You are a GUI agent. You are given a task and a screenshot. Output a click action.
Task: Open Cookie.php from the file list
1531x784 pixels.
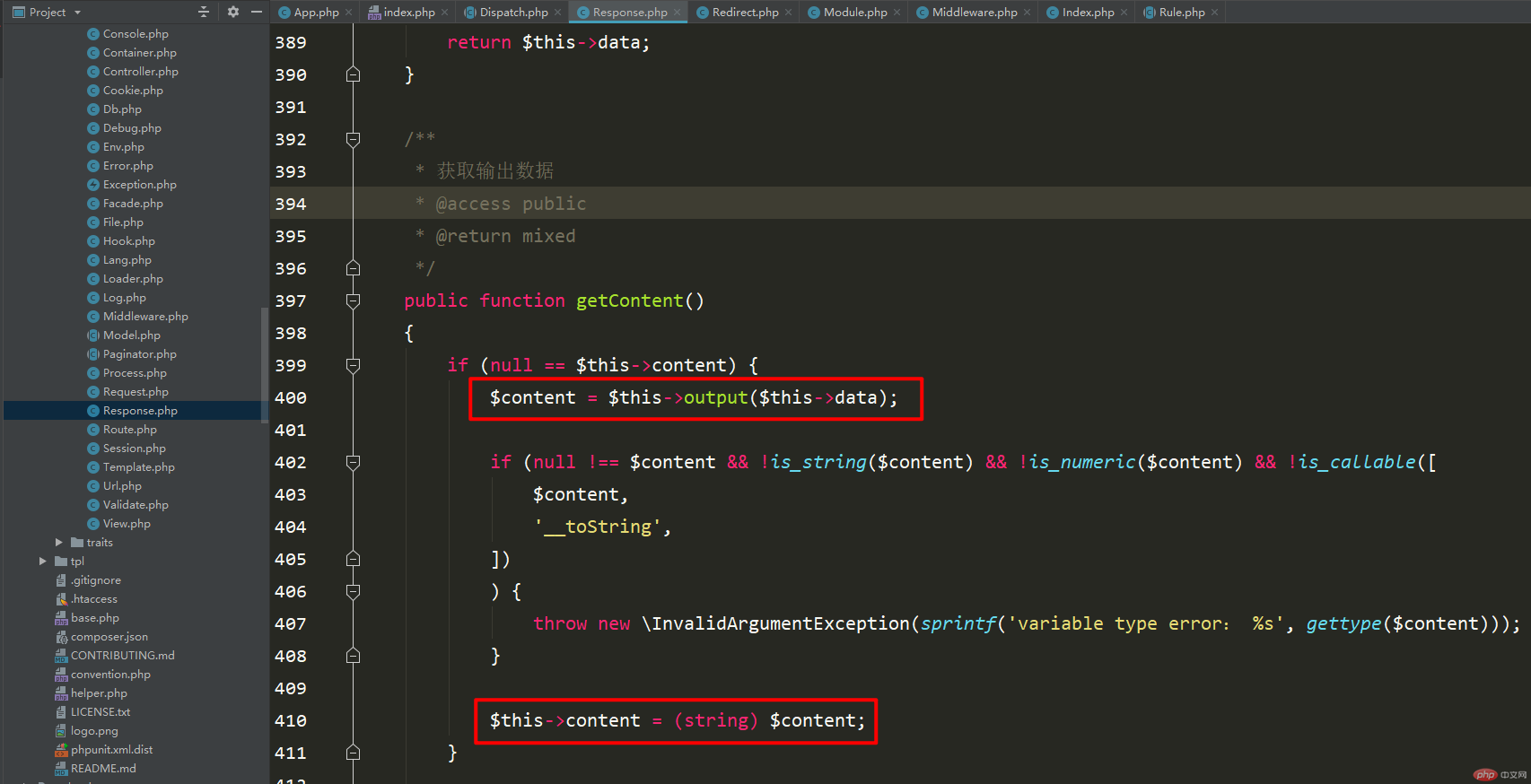pyautogui.click(x=133, y=91)
